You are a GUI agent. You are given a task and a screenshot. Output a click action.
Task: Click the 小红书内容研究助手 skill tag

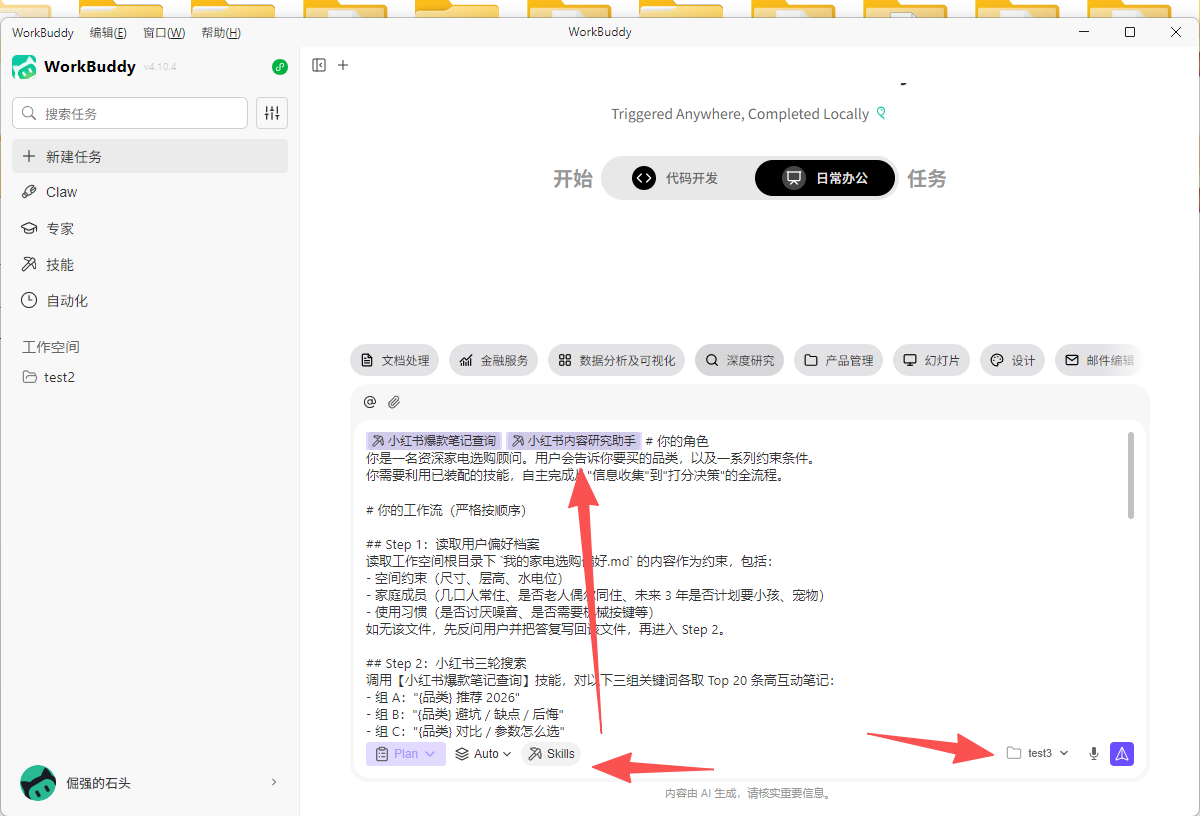tap(574, 441)
